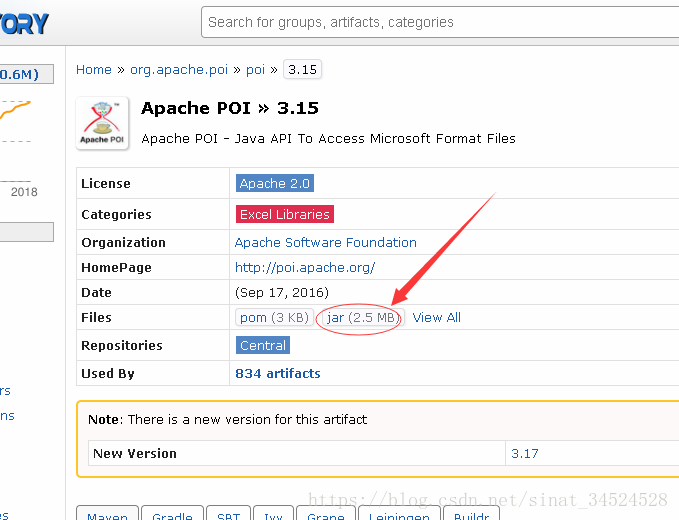
Task: Switch to the SBT tab
Action: (228, 513)
